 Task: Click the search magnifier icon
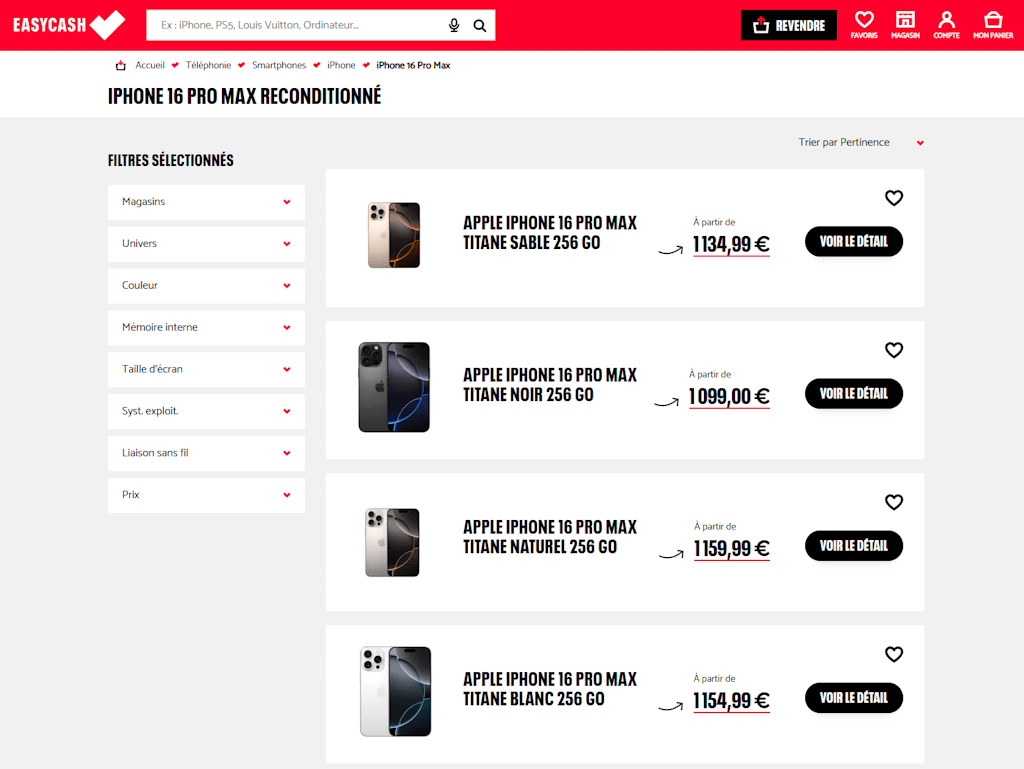(480, 25)
